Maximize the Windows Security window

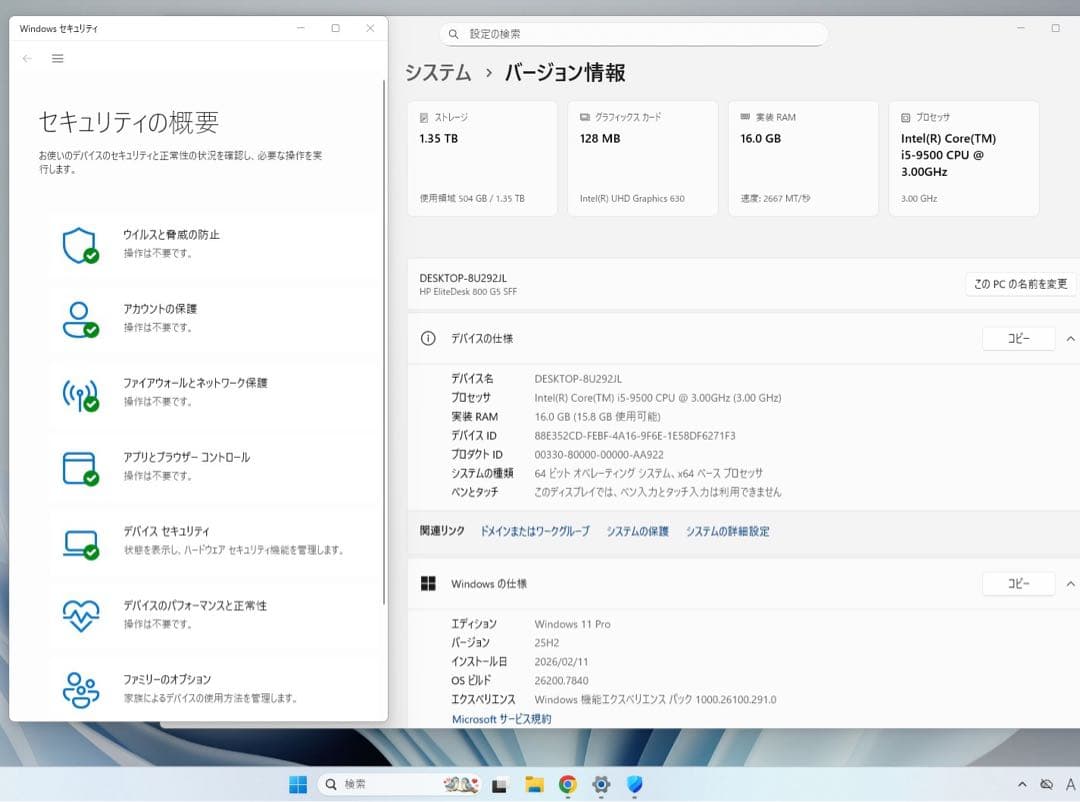(x=335, y=28)
